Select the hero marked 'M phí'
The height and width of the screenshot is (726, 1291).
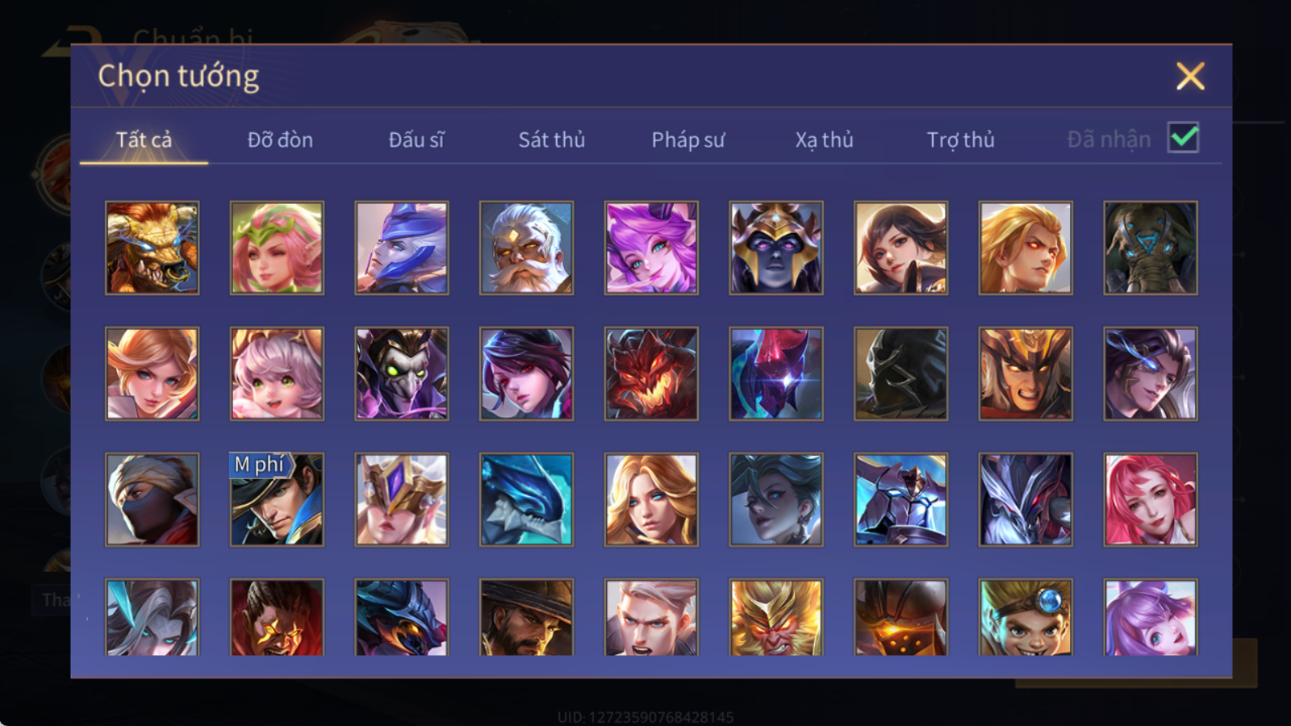[x=277, y=500]
